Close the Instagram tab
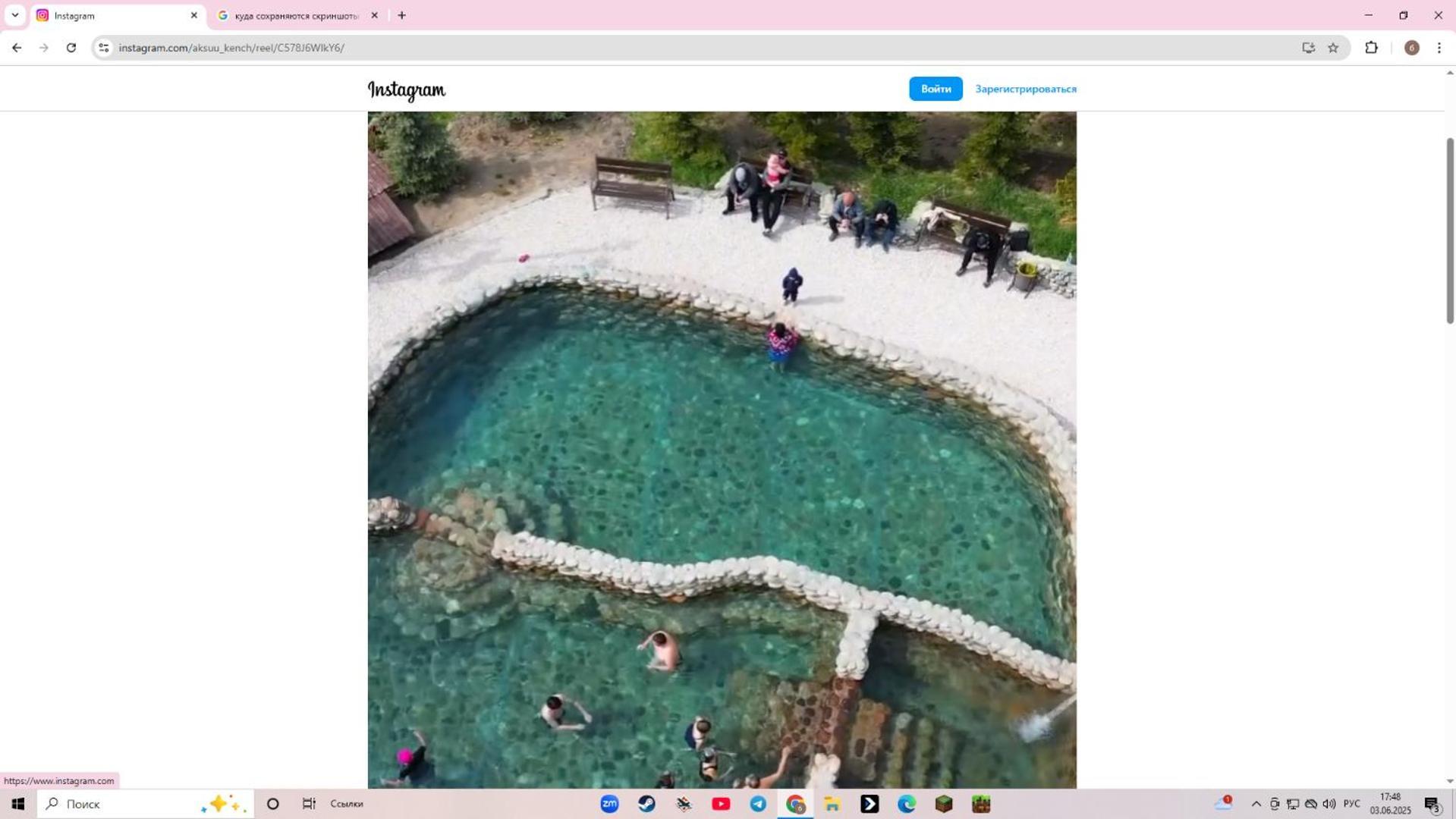The width and height of the screenshot is (1456, 819). 193,15
